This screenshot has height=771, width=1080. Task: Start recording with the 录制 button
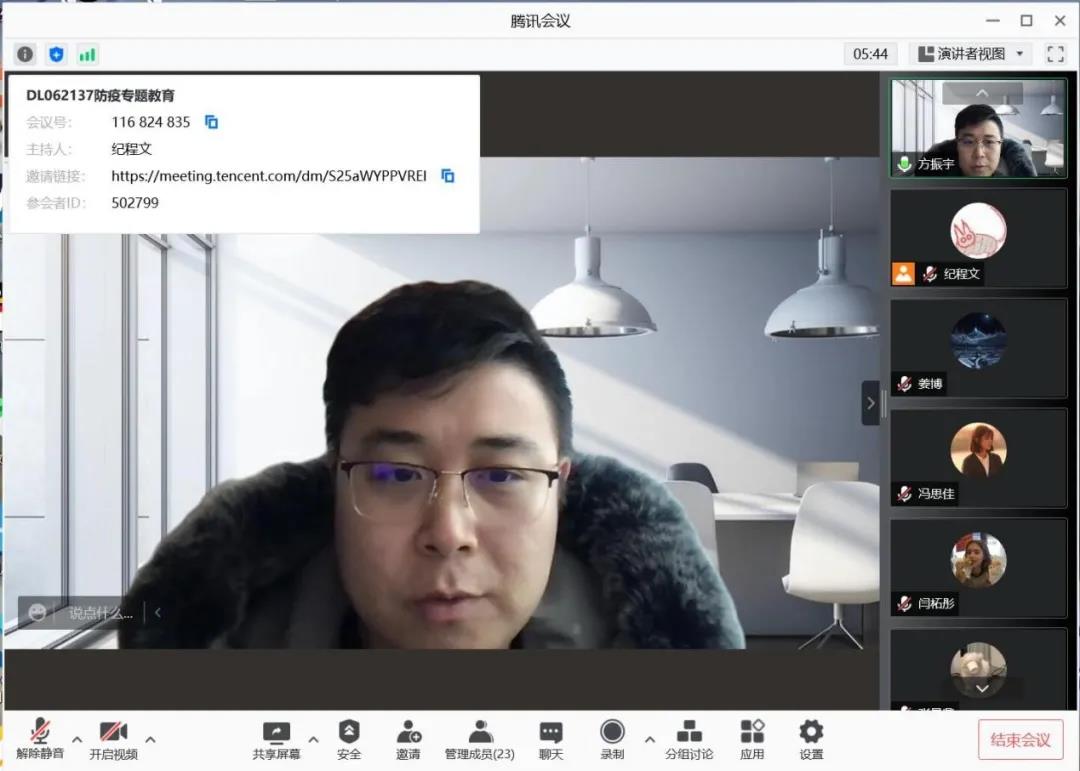coord(612,739)
